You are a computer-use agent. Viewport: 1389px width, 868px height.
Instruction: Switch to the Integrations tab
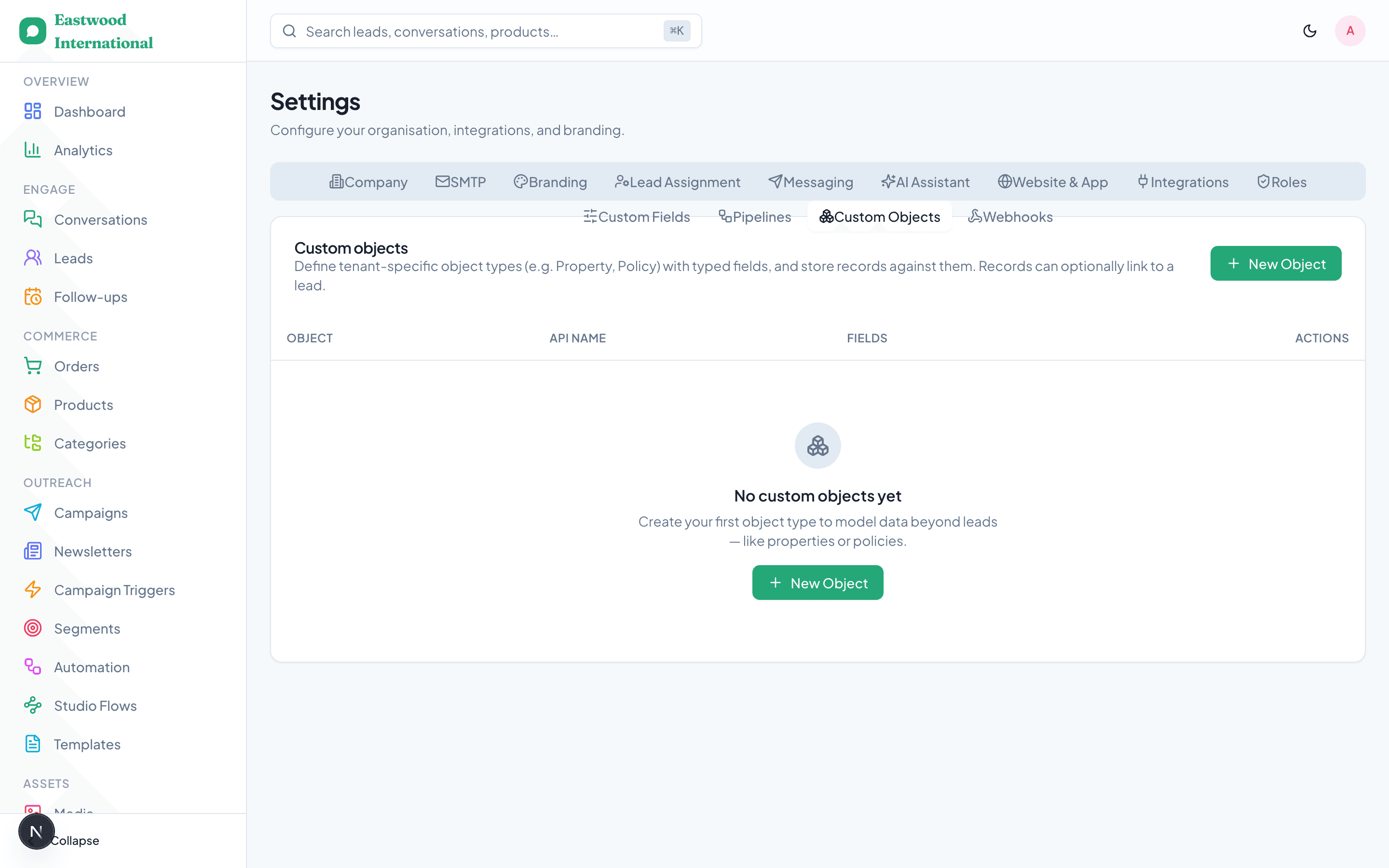pos(1183,182)
